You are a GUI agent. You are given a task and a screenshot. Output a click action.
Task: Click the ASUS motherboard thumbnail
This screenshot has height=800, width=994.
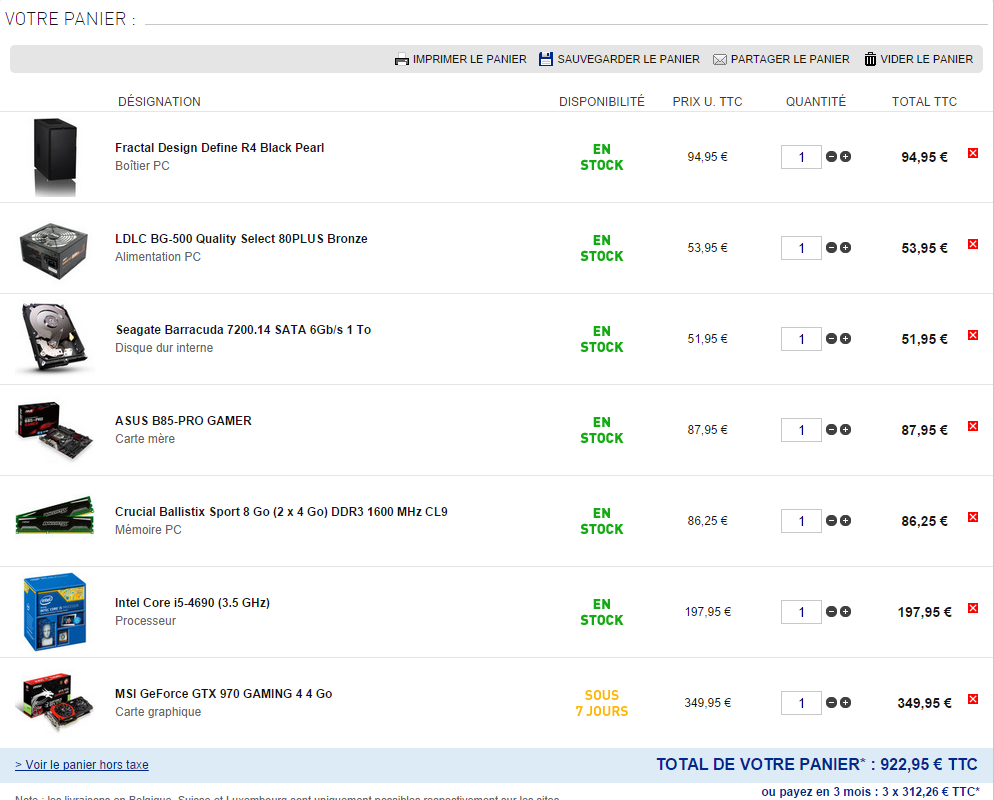pyautogui.click(x=54, y=430)
